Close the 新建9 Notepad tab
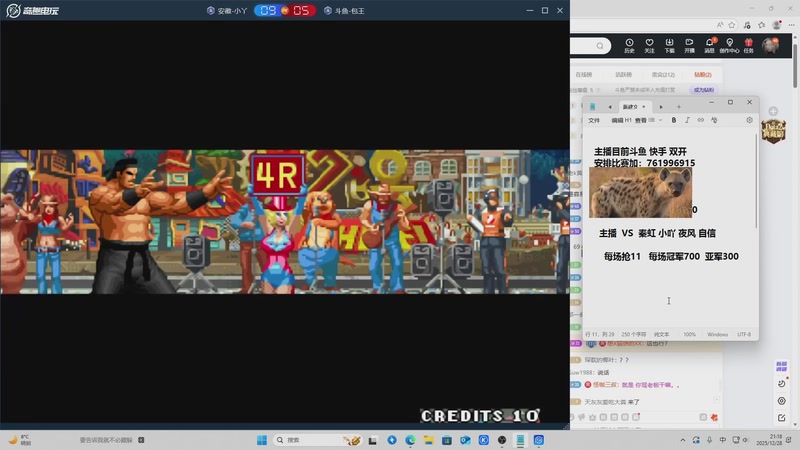The height and width of the screenshot is (450, 800). pyautogui.click(x=644, y=107)
